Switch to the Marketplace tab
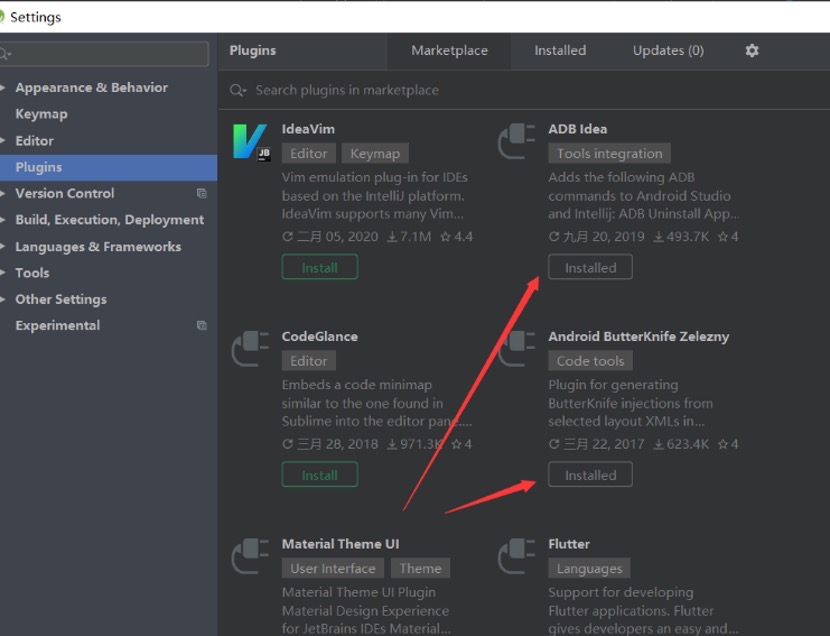The width and height of the screenshot is (830, 636). (x=449, y=51)
